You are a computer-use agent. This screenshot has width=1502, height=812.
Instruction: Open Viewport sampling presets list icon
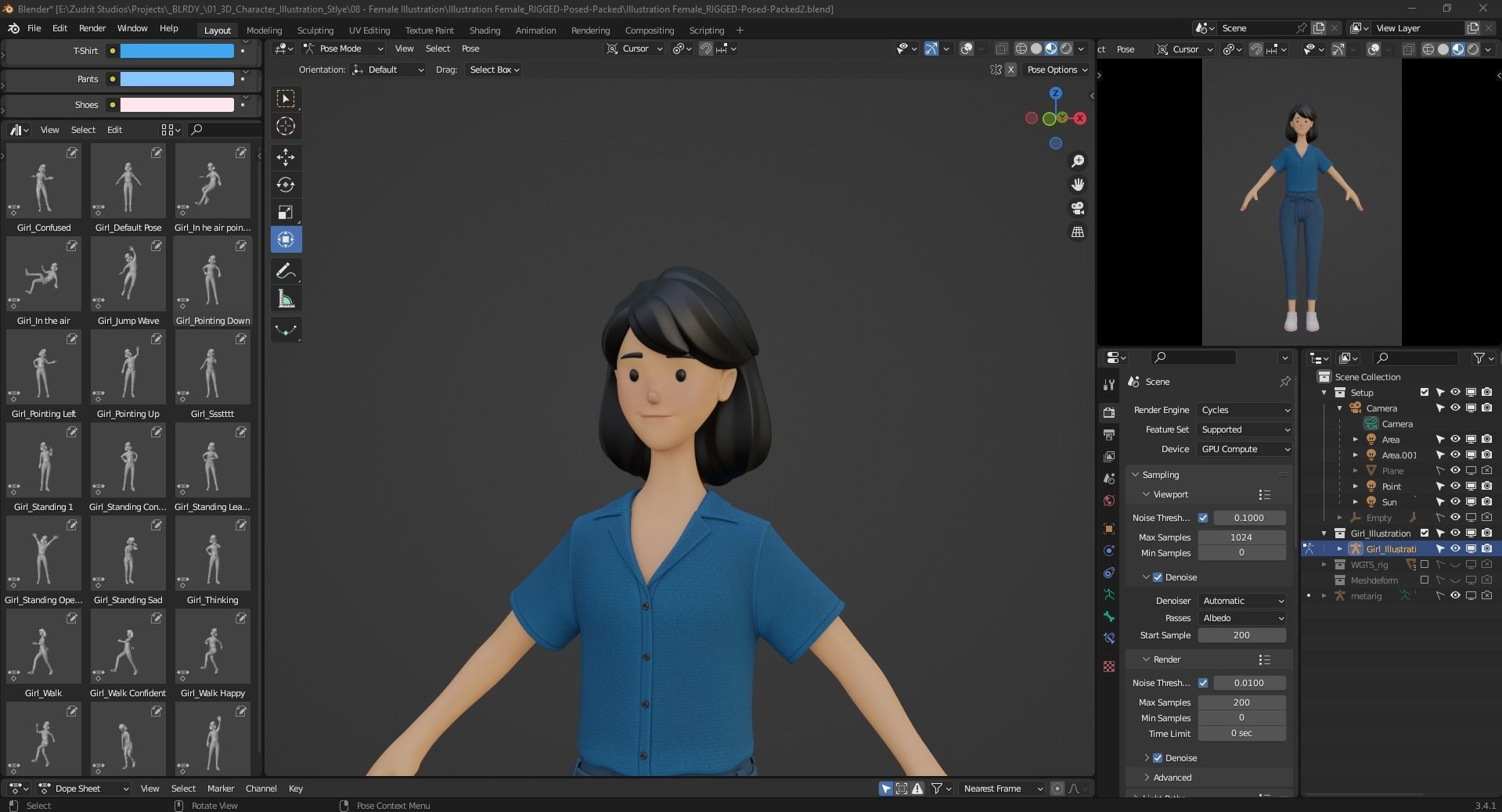tap(1264, 494)
